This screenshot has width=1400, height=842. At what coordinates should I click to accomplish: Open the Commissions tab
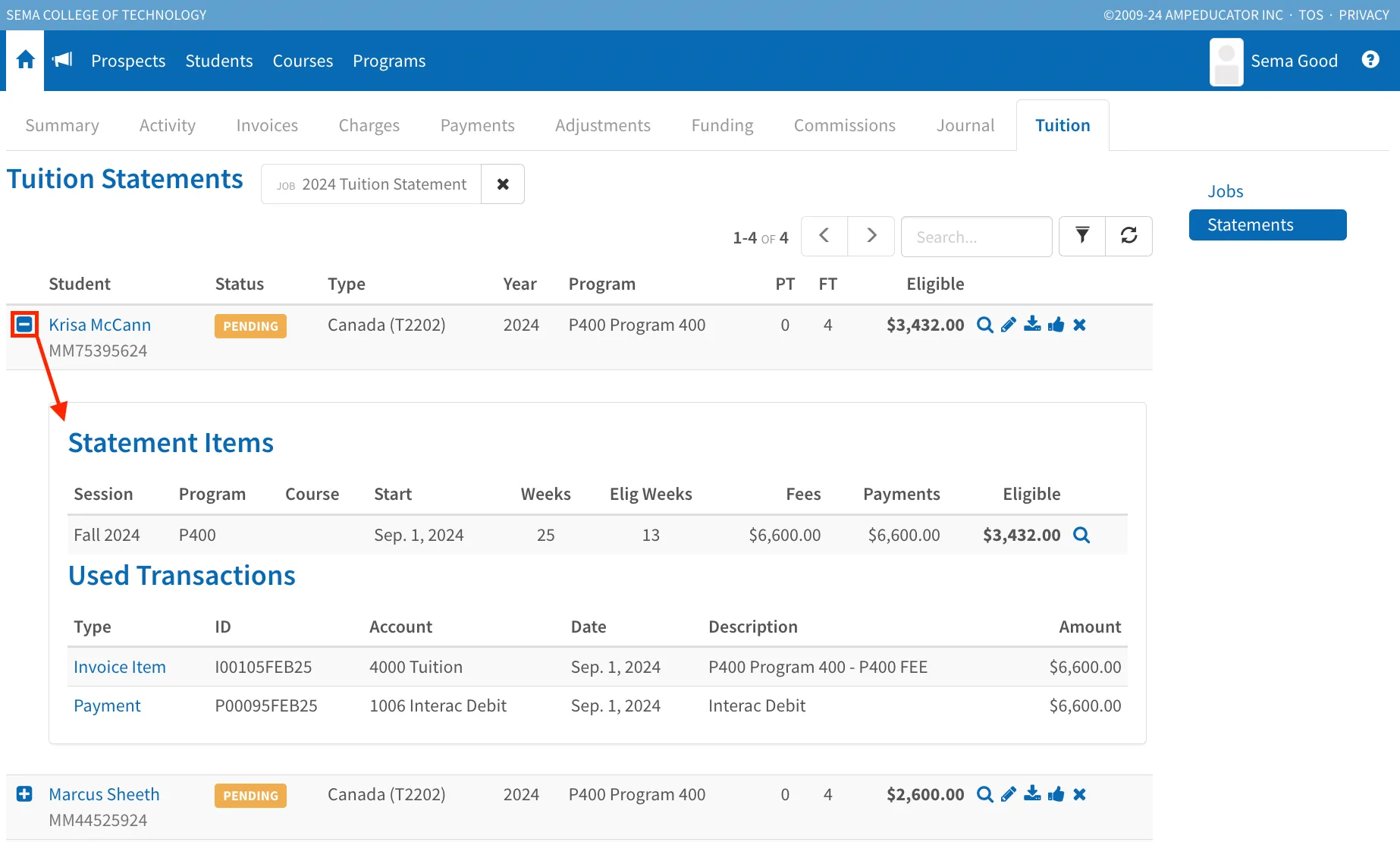click(x=845, y=125)
